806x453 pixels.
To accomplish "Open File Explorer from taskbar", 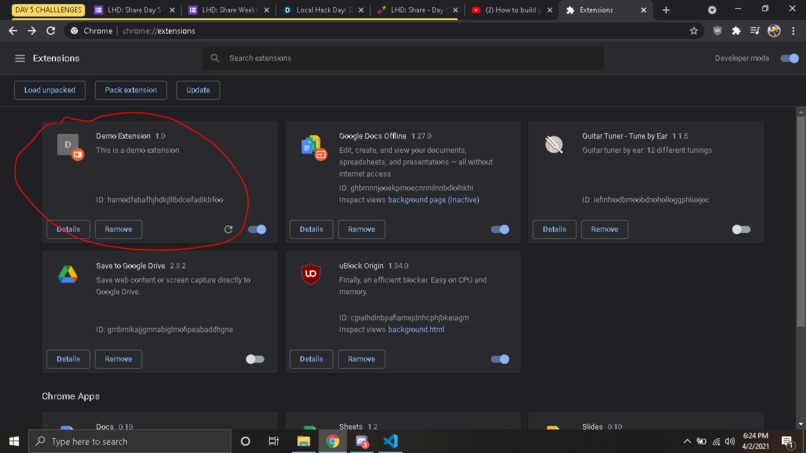I will point(303,441).
